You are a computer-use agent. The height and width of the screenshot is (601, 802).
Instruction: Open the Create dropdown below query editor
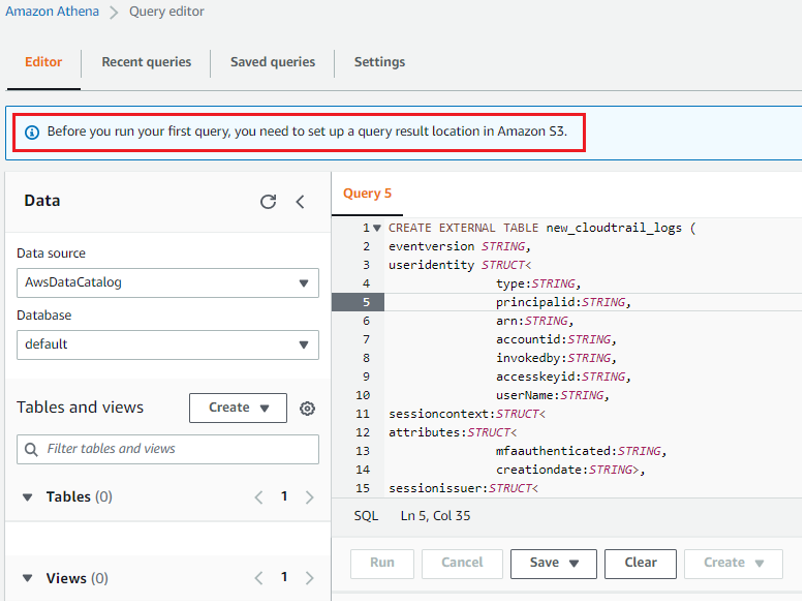point(733,564)
